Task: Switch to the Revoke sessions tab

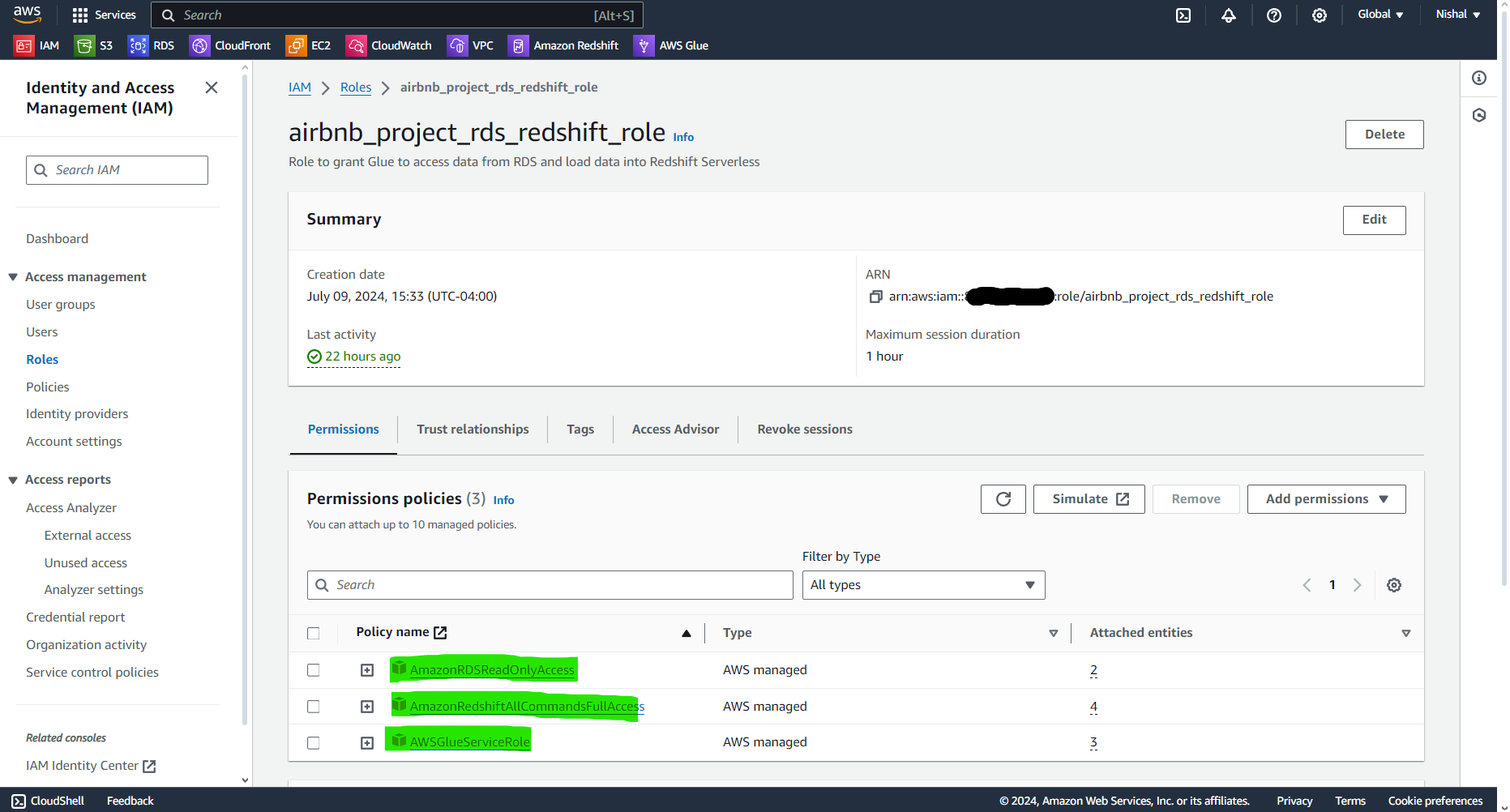Action: coord(805,430)
